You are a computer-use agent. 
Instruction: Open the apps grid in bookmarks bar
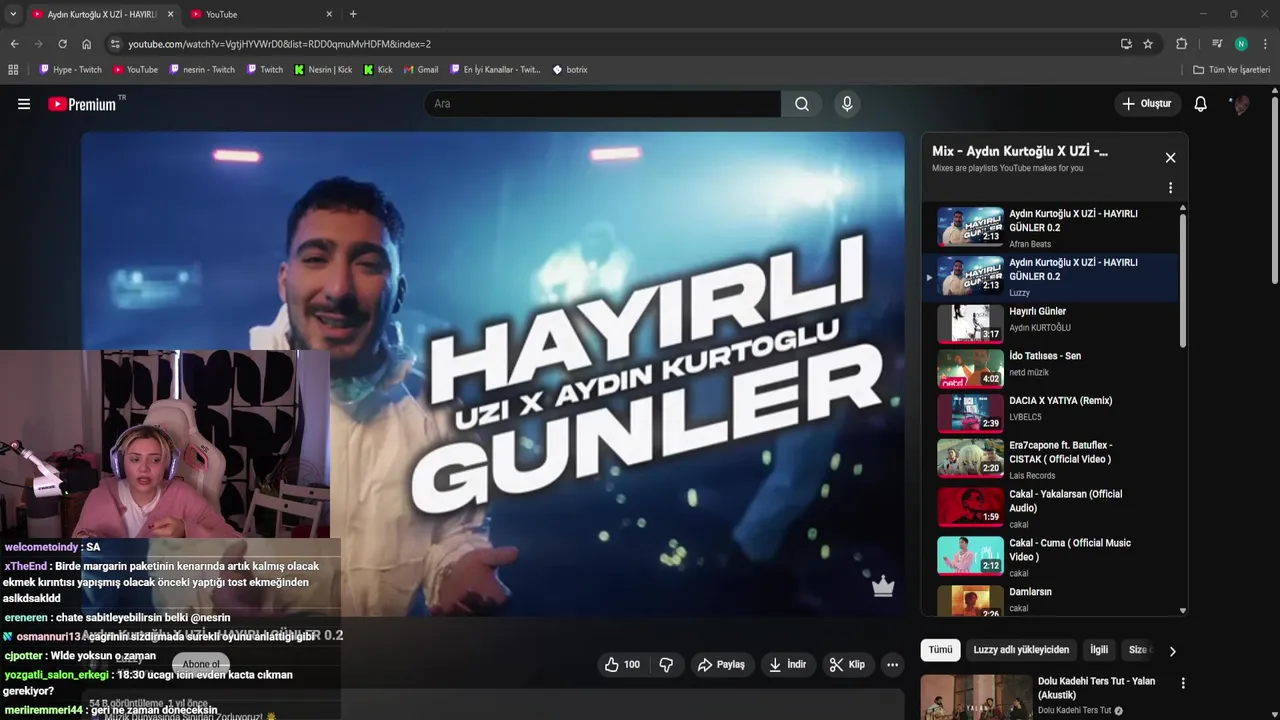(13, 70)
